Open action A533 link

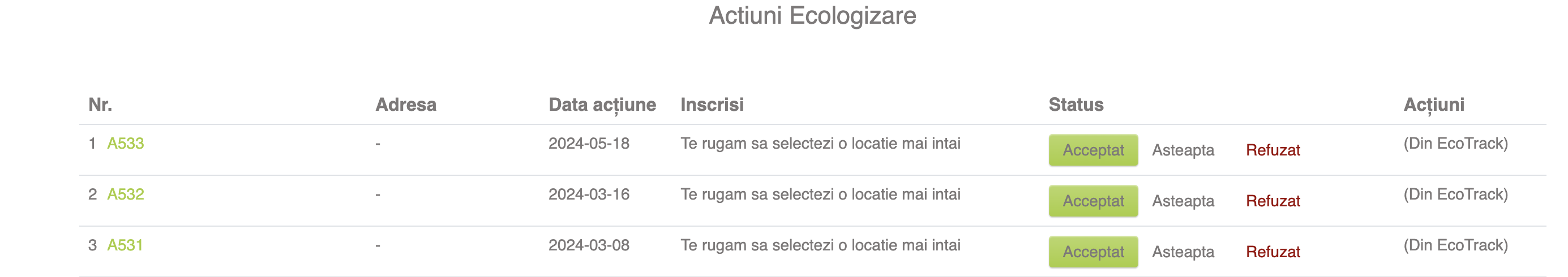tap(126, 144)
